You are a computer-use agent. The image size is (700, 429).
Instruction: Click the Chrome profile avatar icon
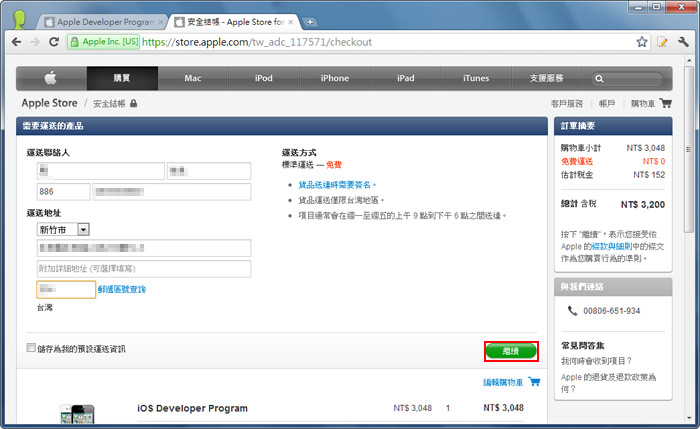point(19,20)
